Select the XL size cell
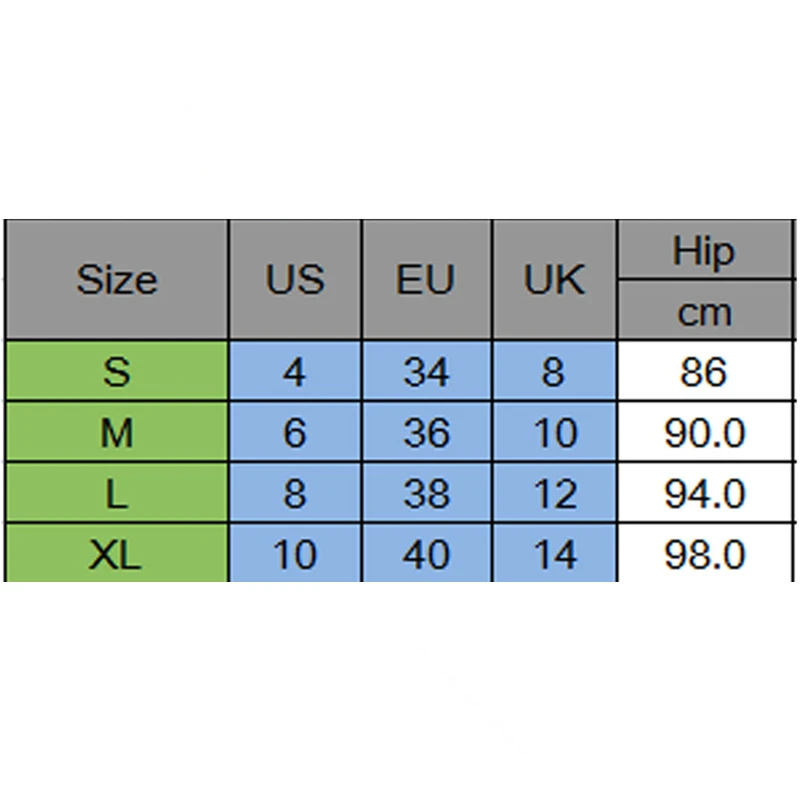This screenshot has width=800, height=800. click(x=117, y=554)
